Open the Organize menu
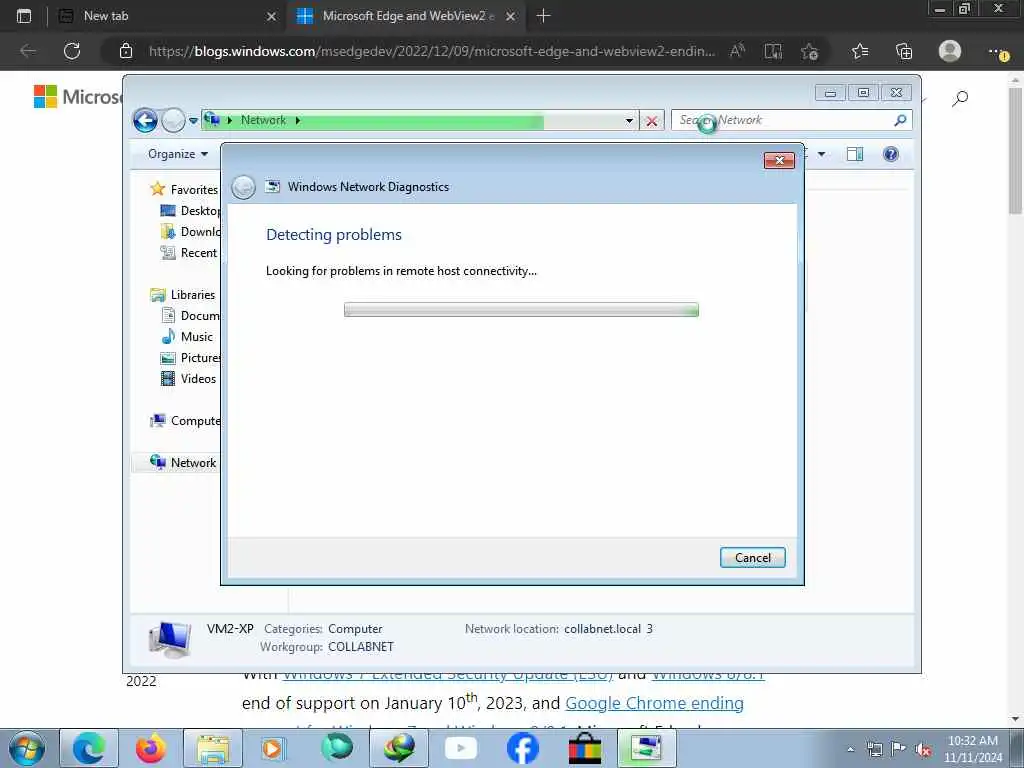1024x768 pixels. tap(178, 154)
